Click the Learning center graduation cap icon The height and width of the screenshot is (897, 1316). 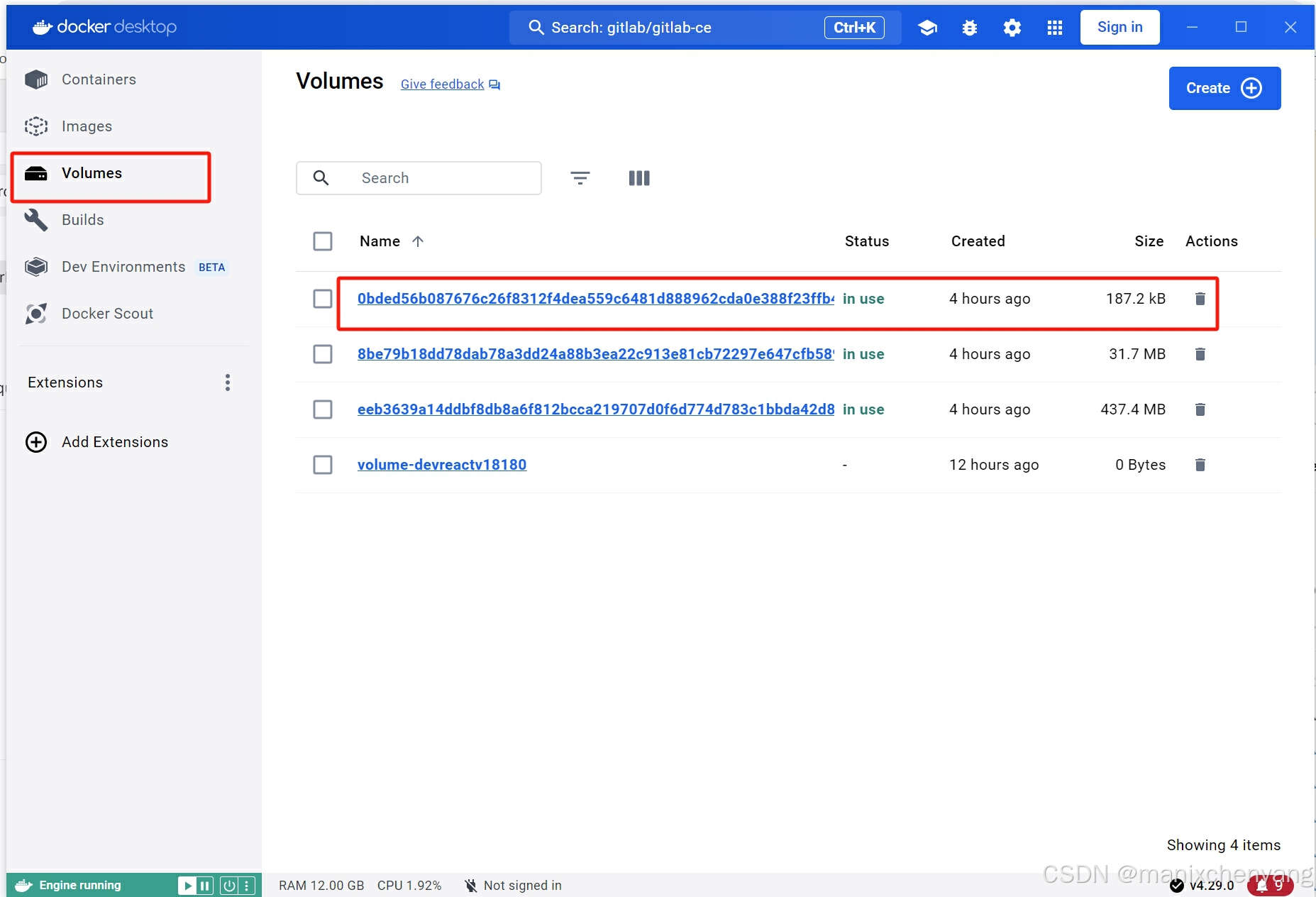[x=927, y=28]
